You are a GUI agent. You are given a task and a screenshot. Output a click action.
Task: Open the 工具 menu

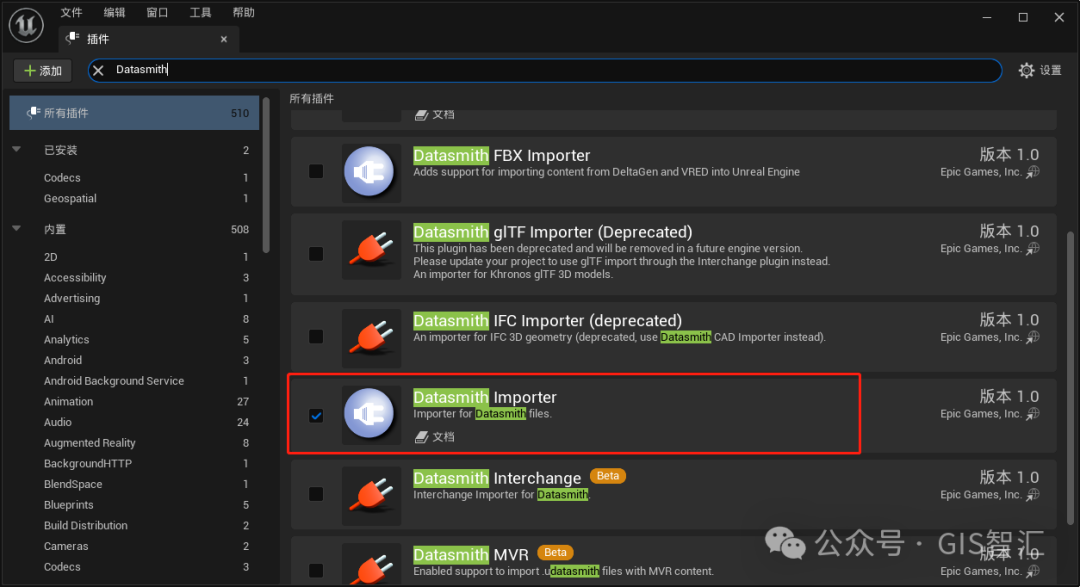coord(200,12)
